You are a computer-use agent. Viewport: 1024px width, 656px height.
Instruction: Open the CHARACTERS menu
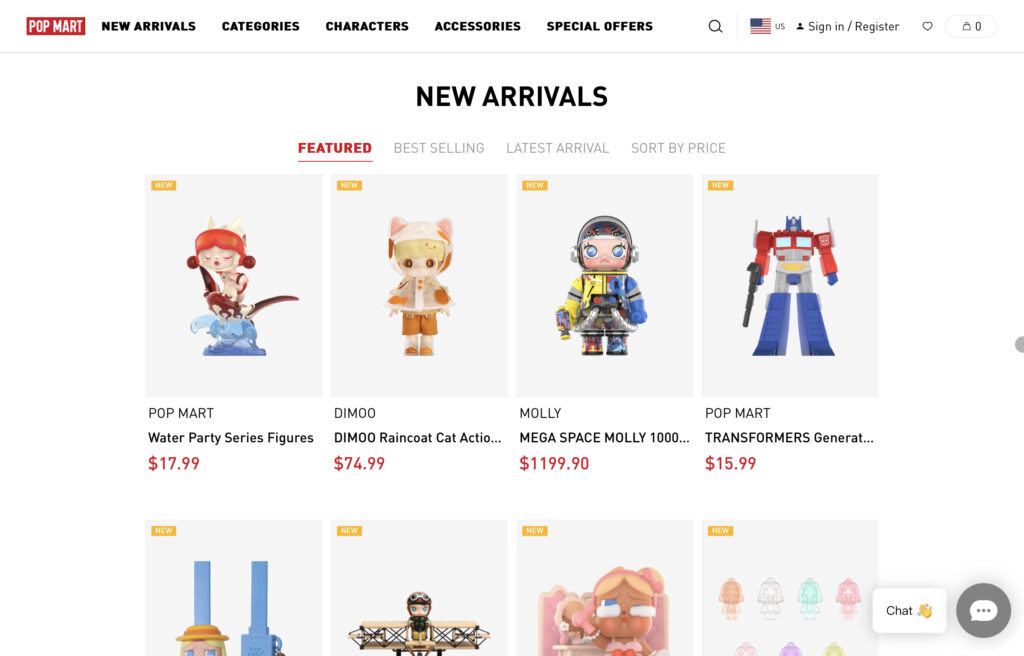[x=367, y=26]
